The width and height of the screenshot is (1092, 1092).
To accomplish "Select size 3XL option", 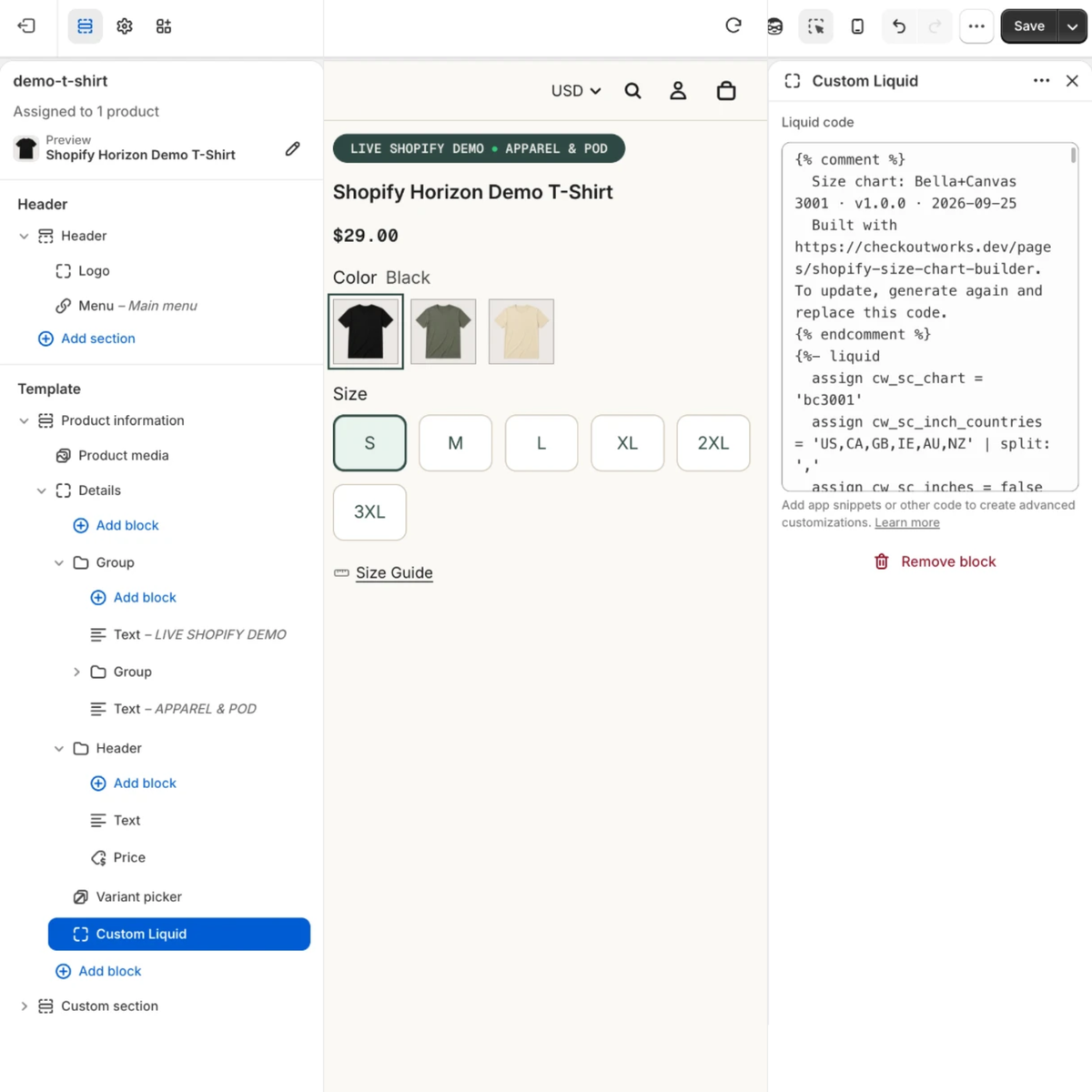I will coord(369,512).
